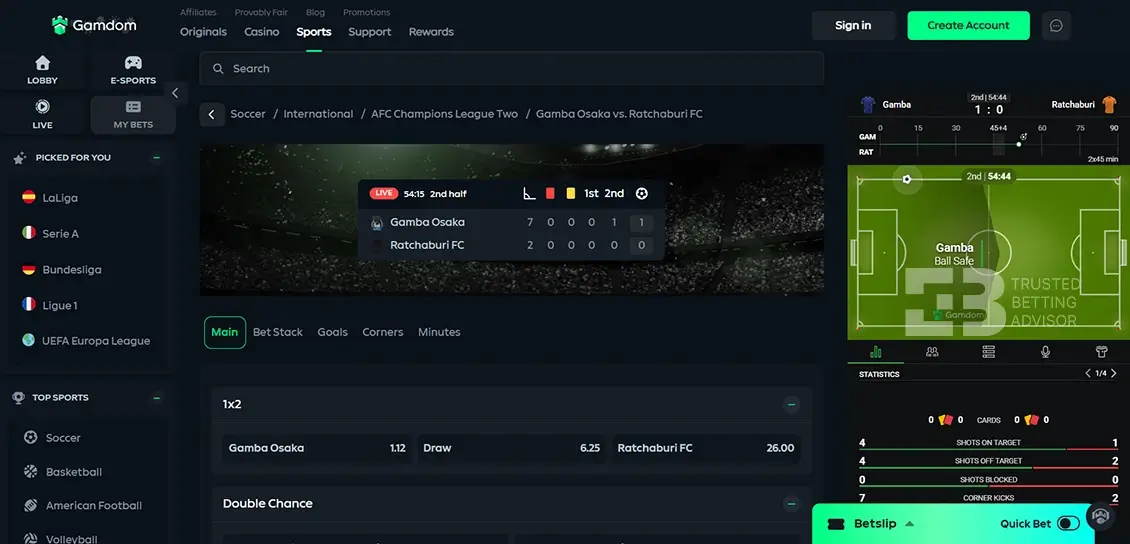Screen dimensions: 1130x544
Task: Switch to the Goals tab
Action: click(332, 332)
